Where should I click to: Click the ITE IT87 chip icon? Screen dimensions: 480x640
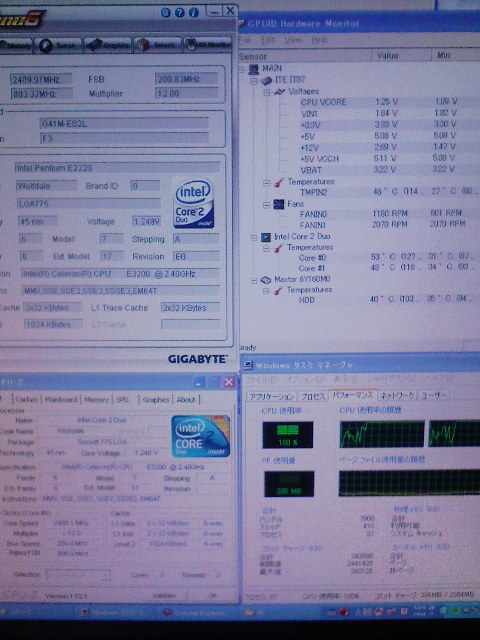pos(266,81)
